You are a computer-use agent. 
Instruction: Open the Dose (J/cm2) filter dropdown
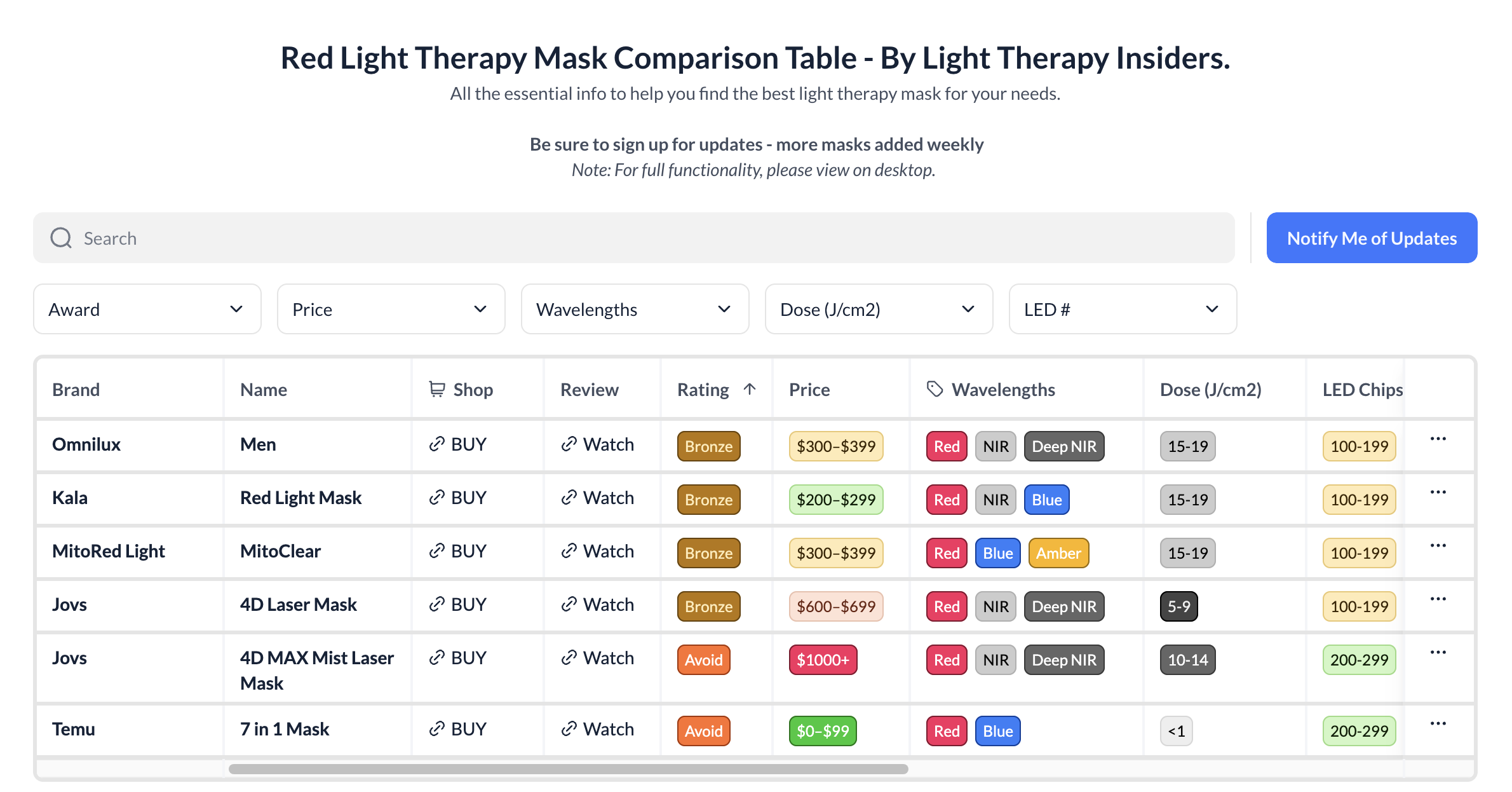coord(879,309)
